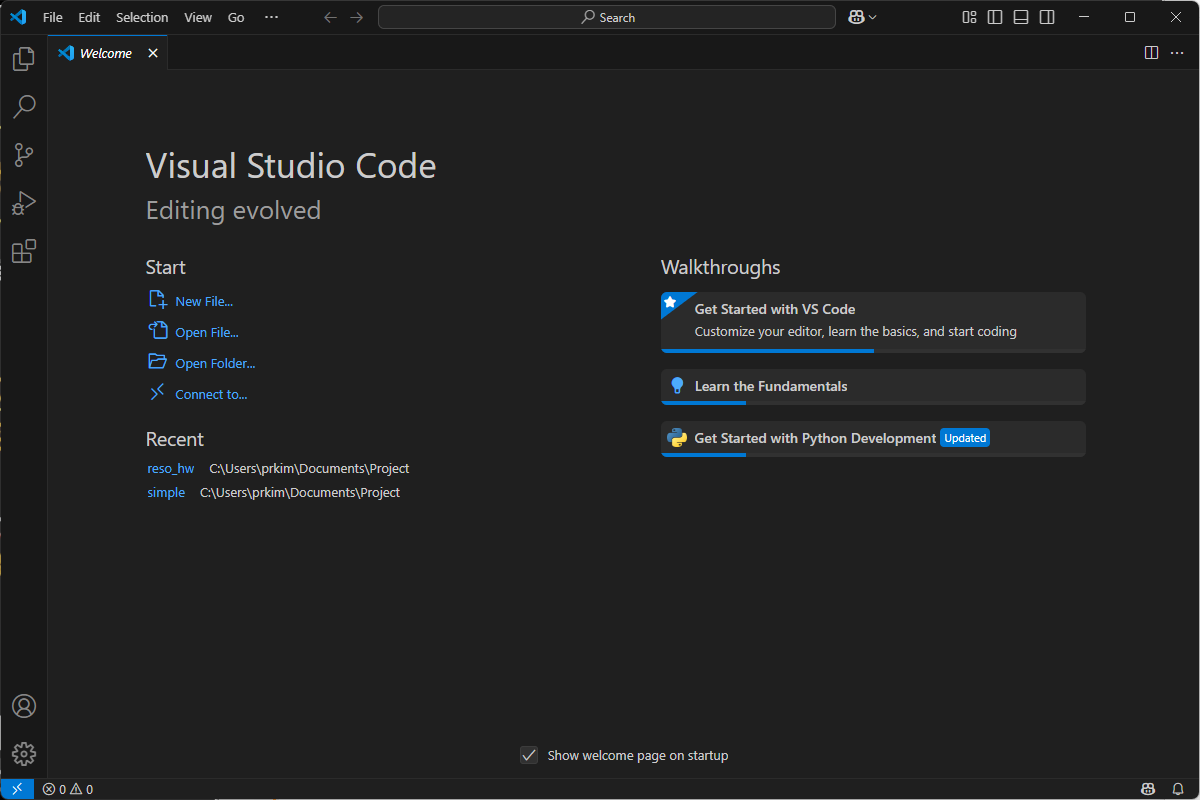1200x800 pixels.
Task: Click the Connect to link
Action: 211,394
